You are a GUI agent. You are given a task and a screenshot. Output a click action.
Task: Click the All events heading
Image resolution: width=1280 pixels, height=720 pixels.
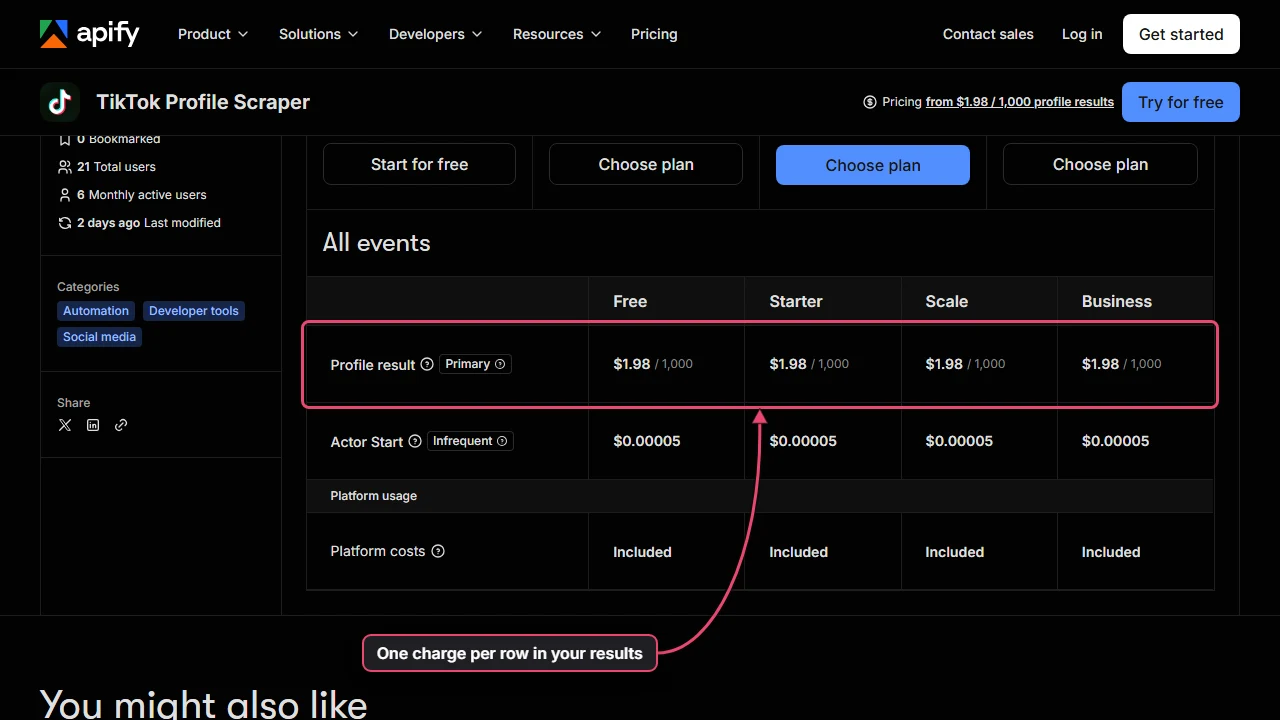[377, 243]
